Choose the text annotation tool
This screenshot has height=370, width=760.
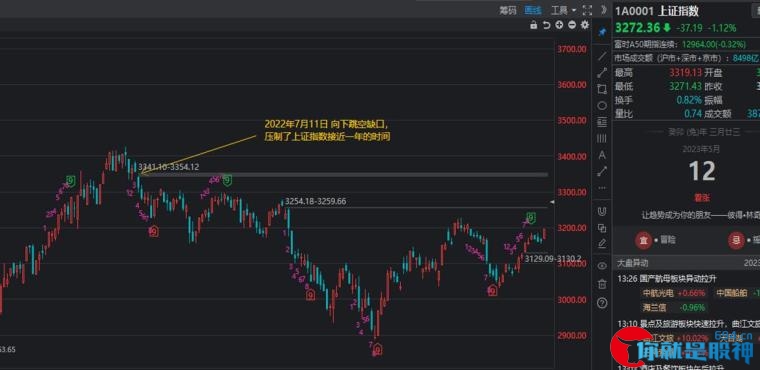pyautogui.click(x=602, y=155)
